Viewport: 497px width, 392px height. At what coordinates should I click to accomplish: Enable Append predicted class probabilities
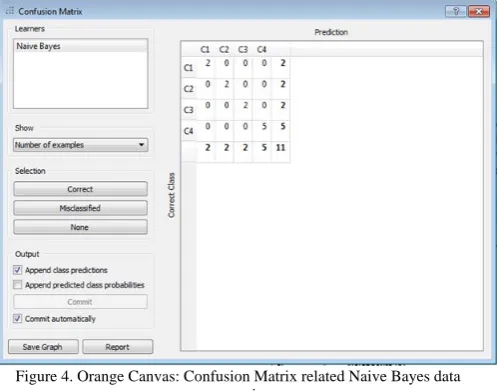coord(17,285)
